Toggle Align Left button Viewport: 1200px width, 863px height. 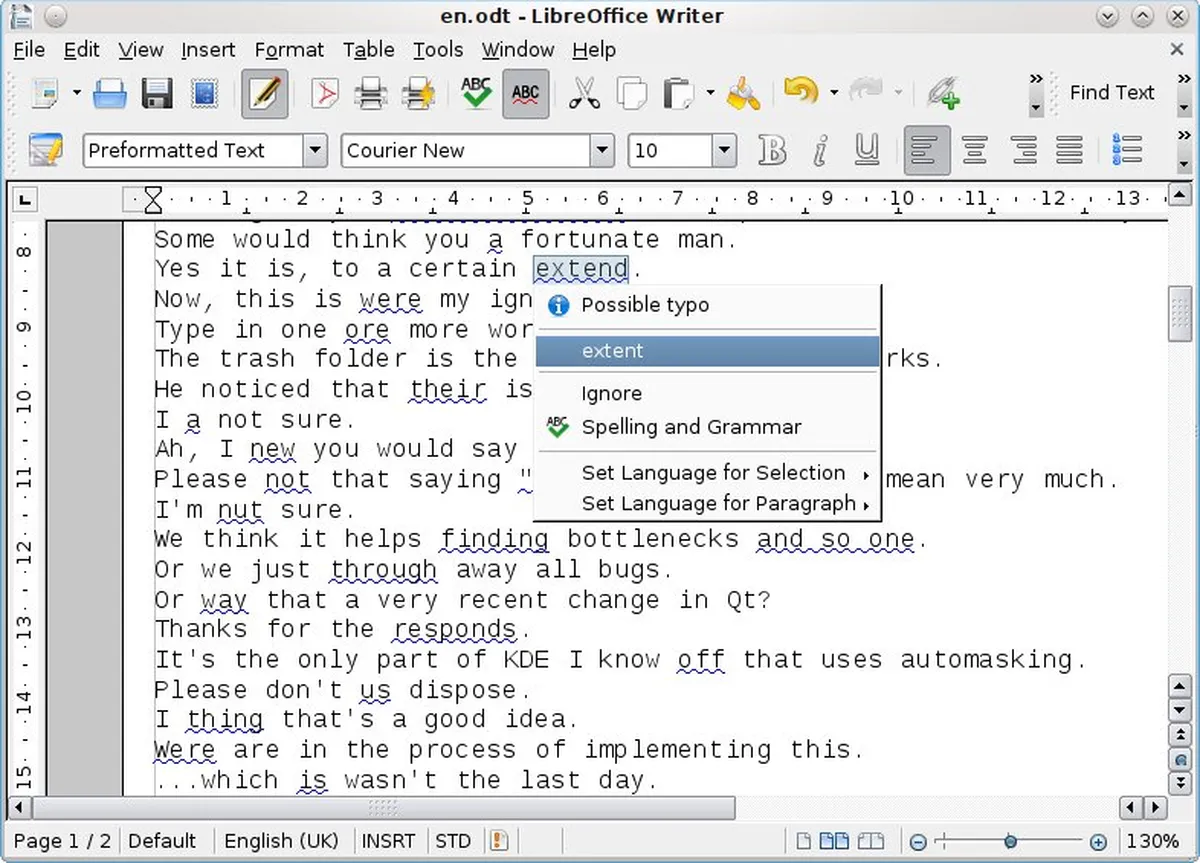[x=927, y=151]
